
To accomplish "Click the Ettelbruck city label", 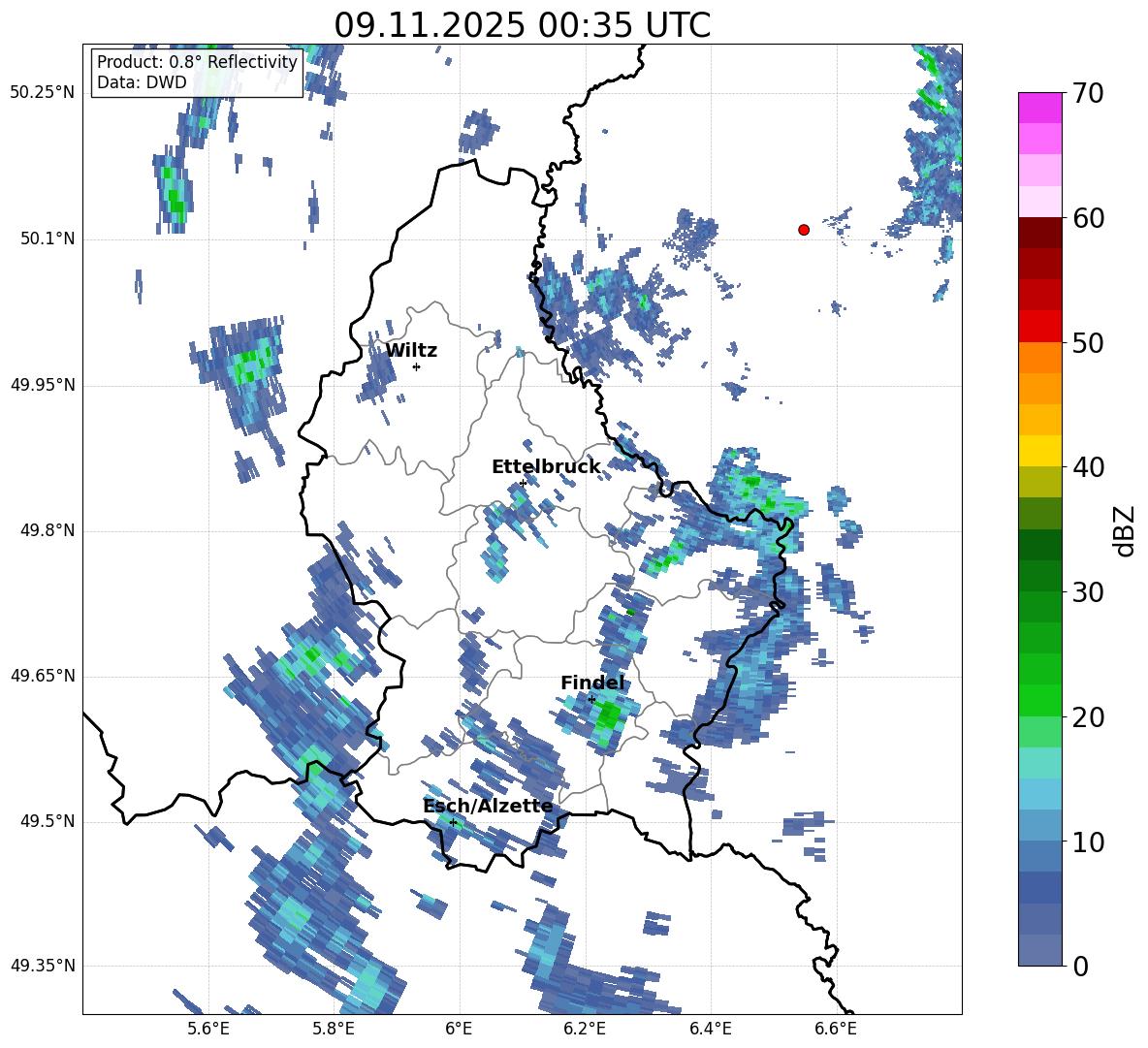I will coord(546,467).
